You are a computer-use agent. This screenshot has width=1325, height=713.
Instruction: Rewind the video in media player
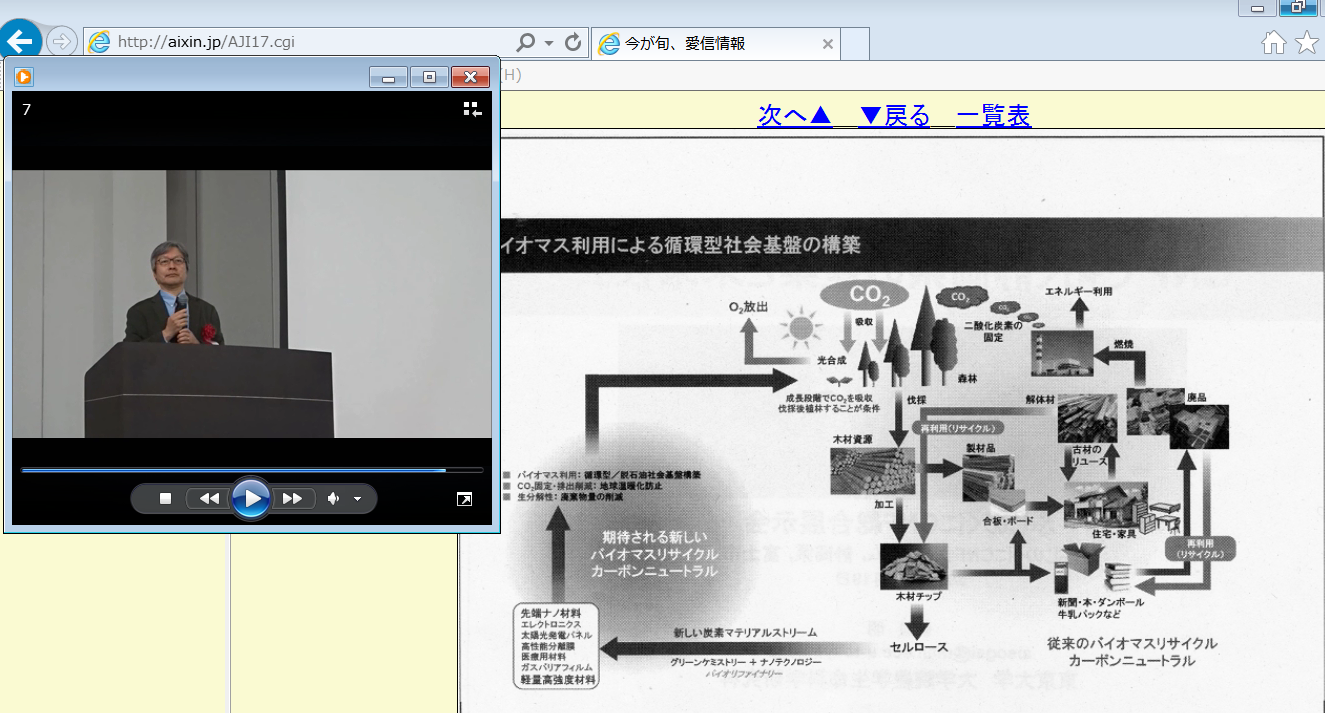pos(208,498)
